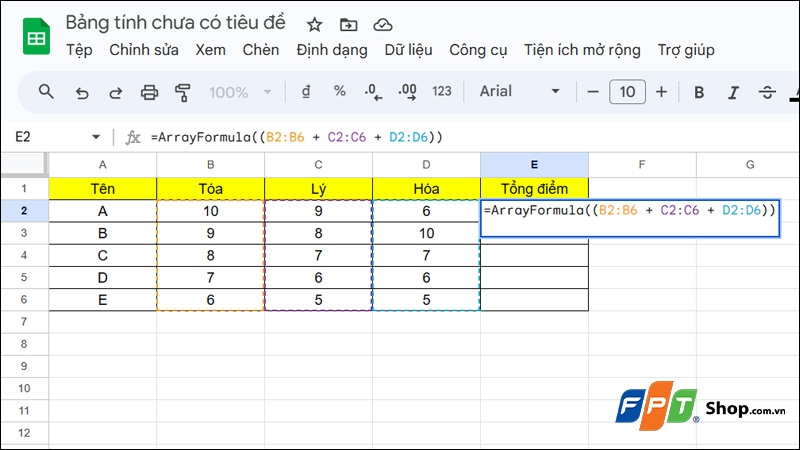Select row 12 header

click(x=24, y=433)
